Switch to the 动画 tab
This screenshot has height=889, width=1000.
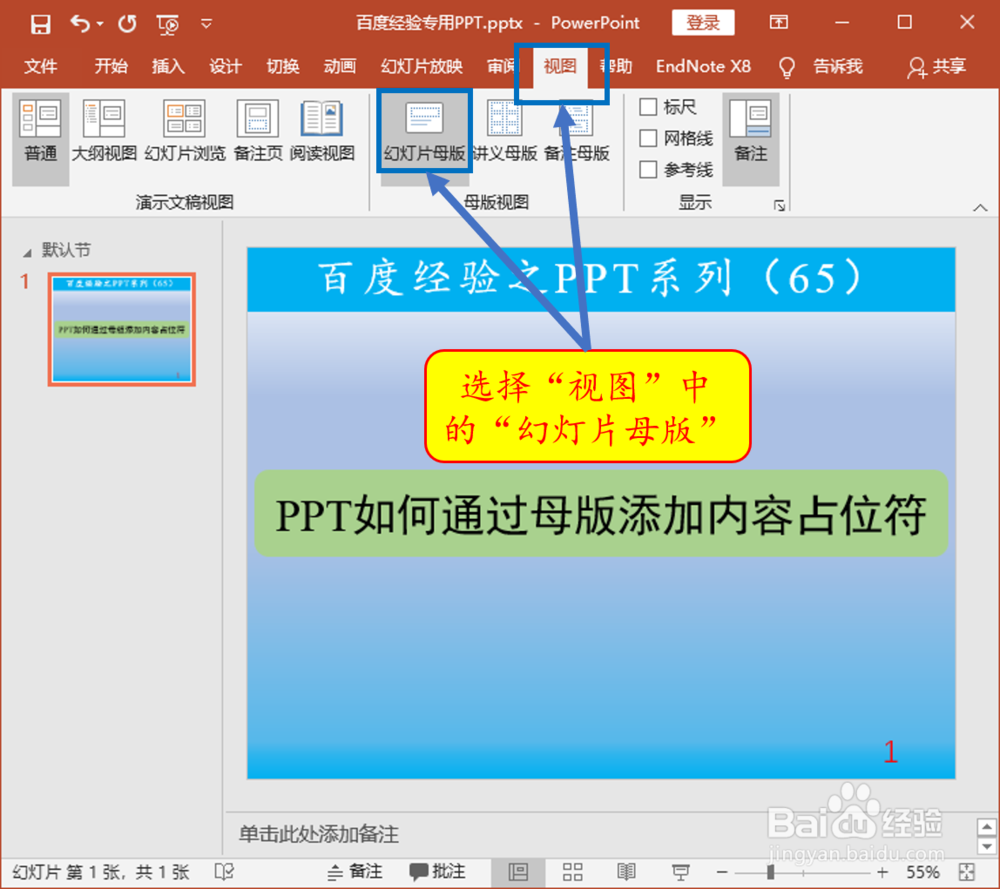pos(339,66)
